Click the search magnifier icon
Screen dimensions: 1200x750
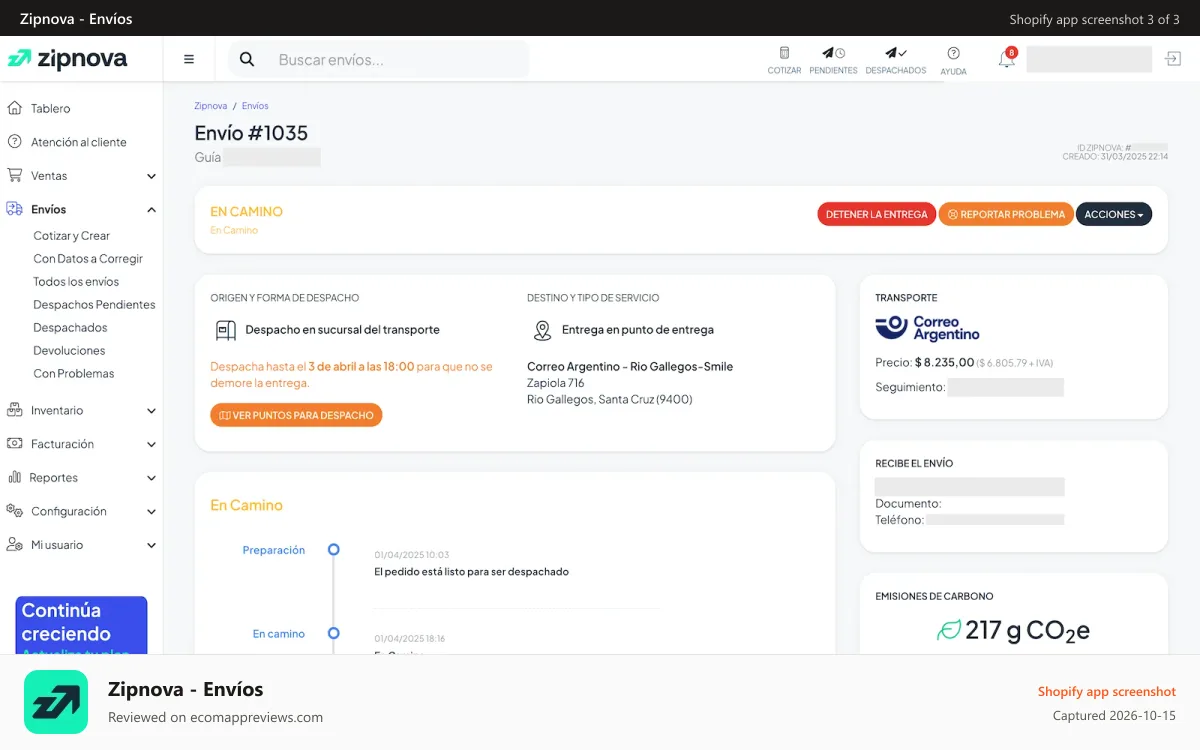pos(247,60)
